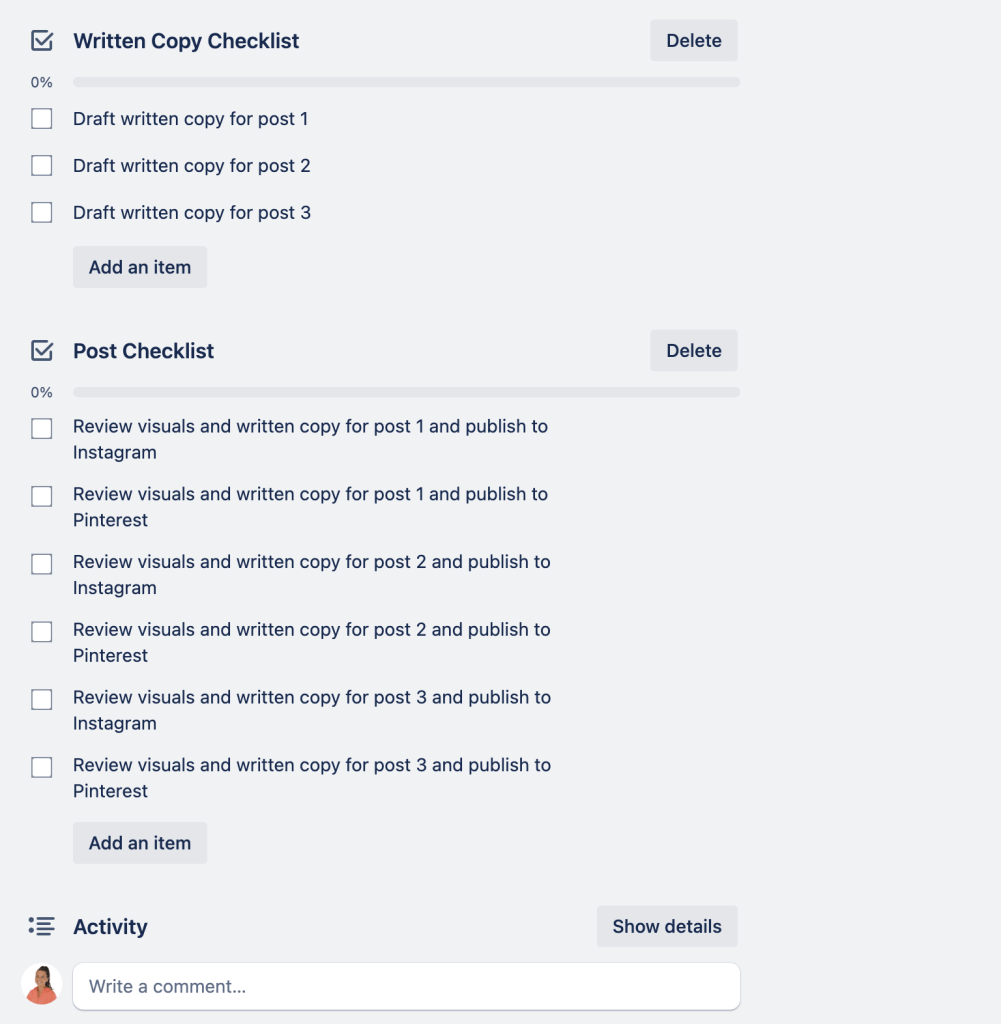Add an item to Post Checklist
This screenshot has width=1001, height=1024.
coord(140,843)
